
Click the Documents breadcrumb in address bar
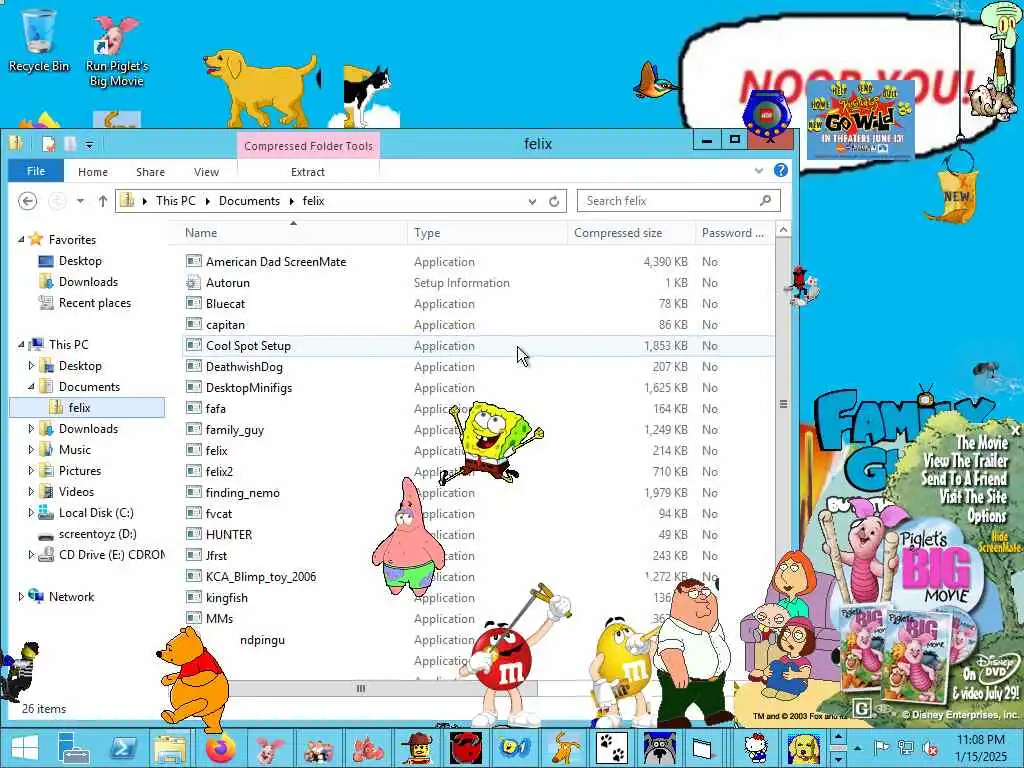tap(249, 201)
